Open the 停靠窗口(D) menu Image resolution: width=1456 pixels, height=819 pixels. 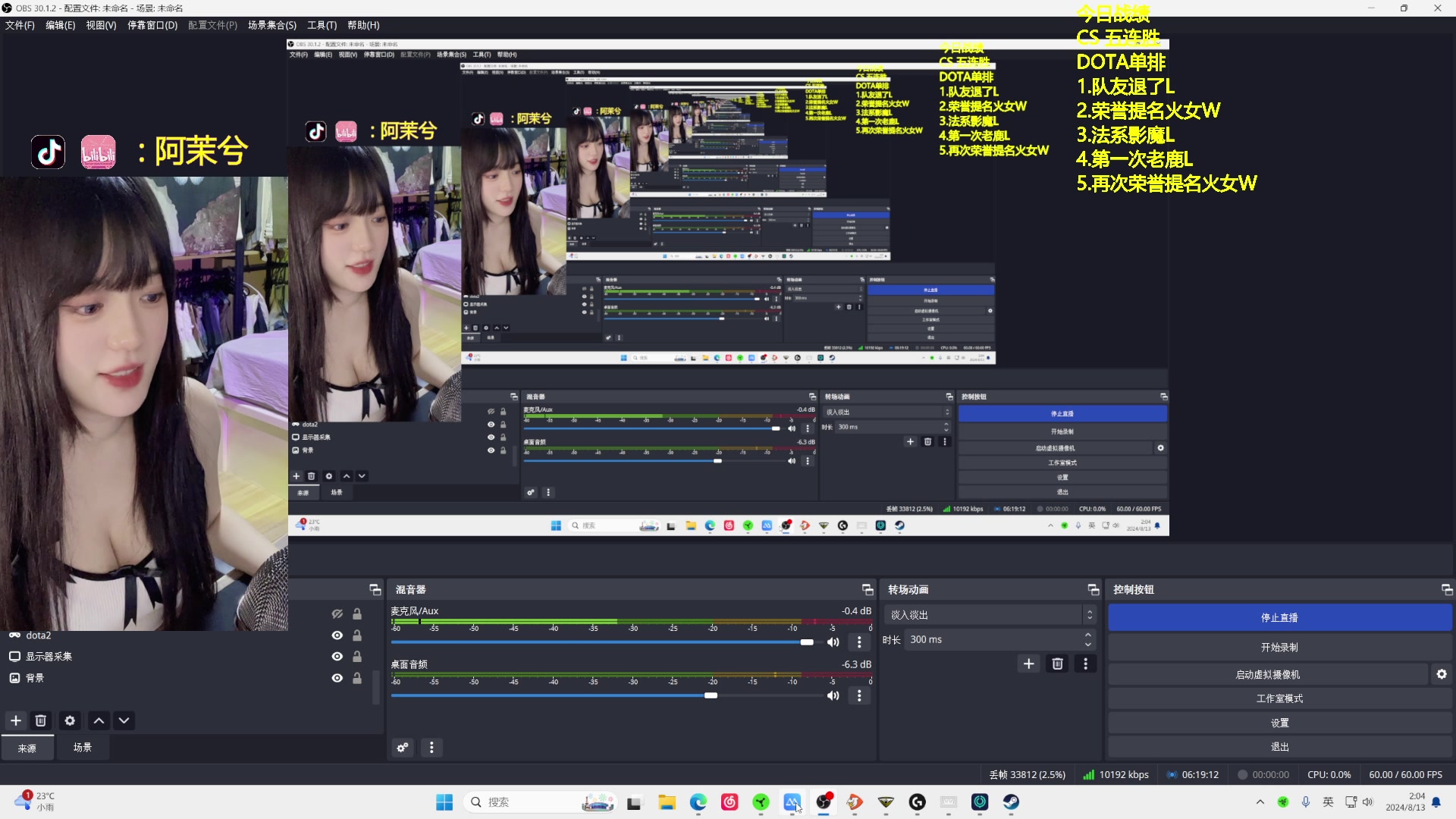click(x=152, y=25)
